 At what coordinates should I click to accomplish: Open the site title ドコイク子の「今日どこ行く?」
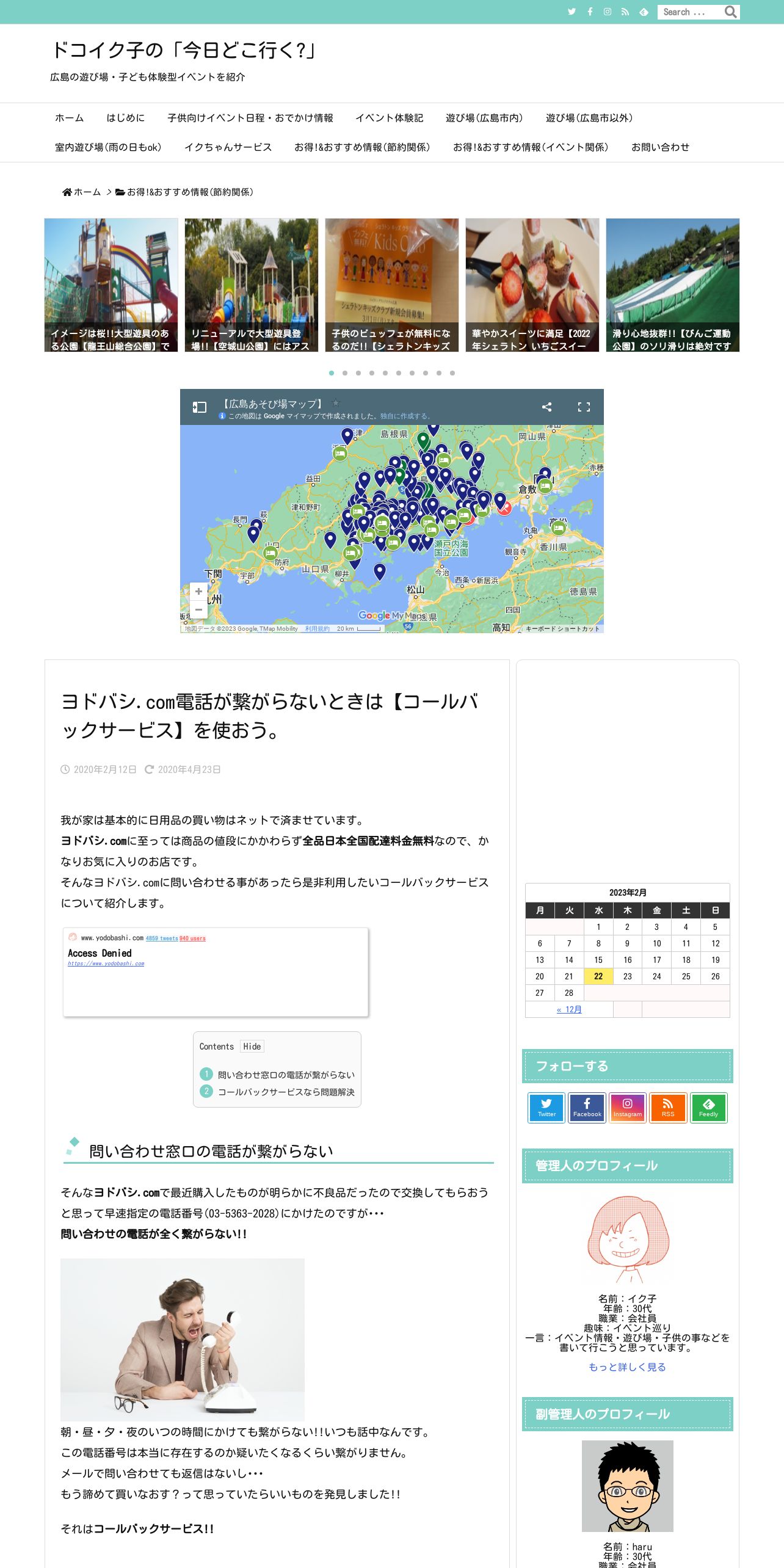pyautogui.click(x=183, y=50)
